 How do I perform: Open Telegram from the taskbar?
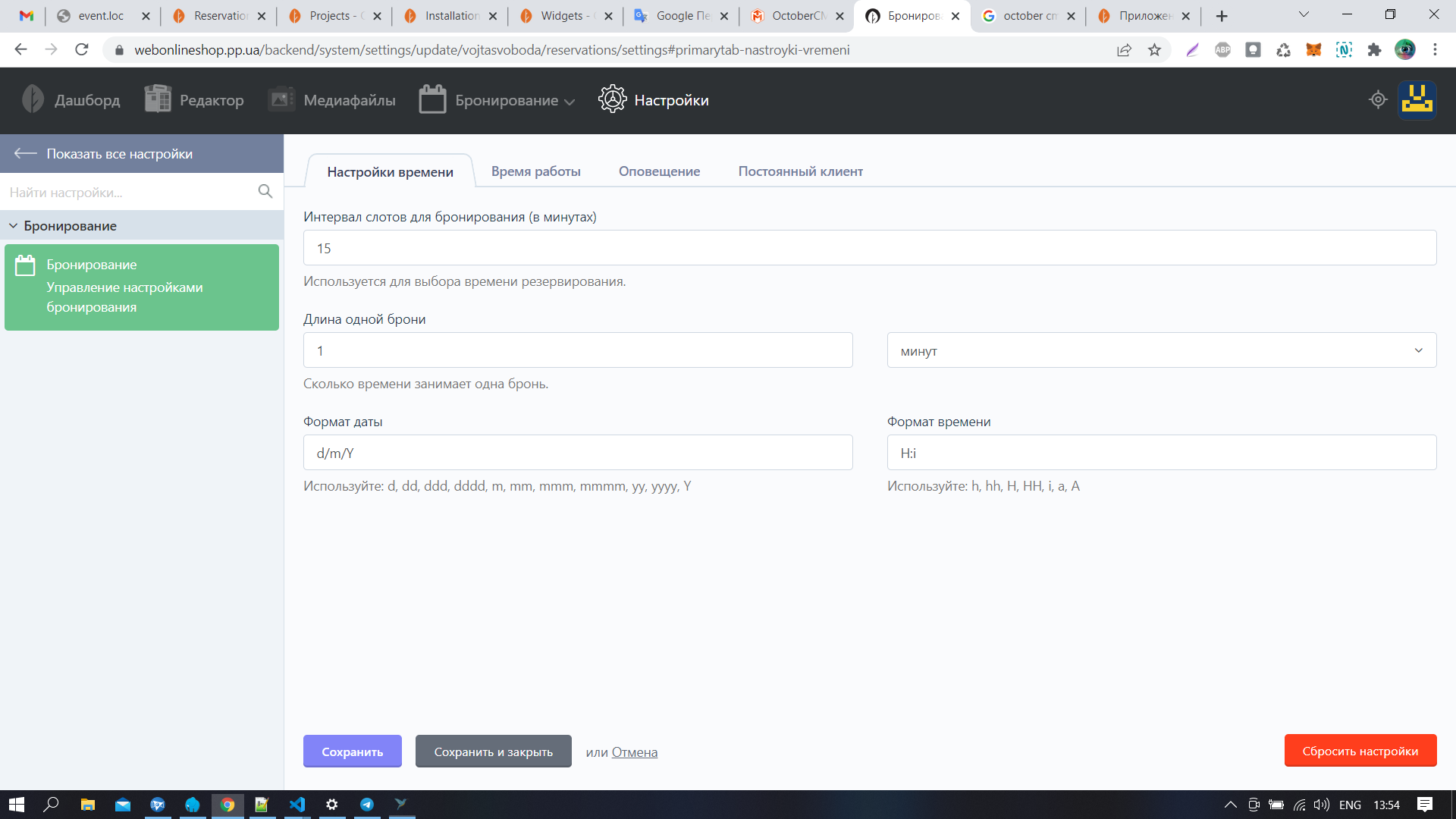pyautogui.click(x=367, y=805)
